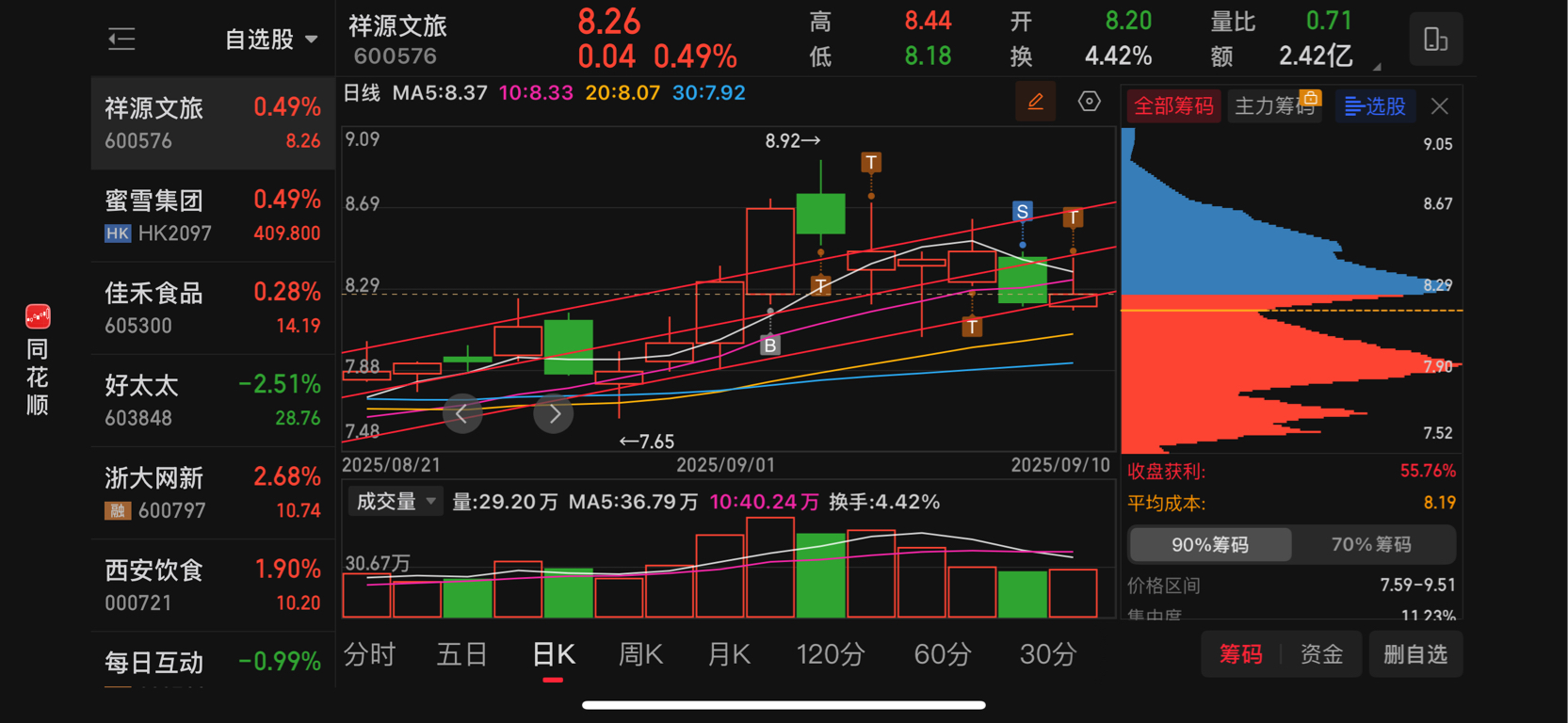1568x723 pixels.
Task: Tap the 价格区间 7.59-9.51 row
Action: click(x=1292, y=586)
